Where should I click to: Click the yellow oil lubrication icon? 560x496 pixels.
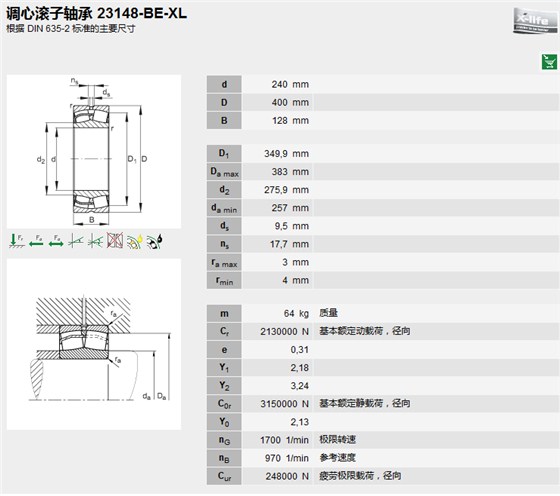tap(135, 241)
